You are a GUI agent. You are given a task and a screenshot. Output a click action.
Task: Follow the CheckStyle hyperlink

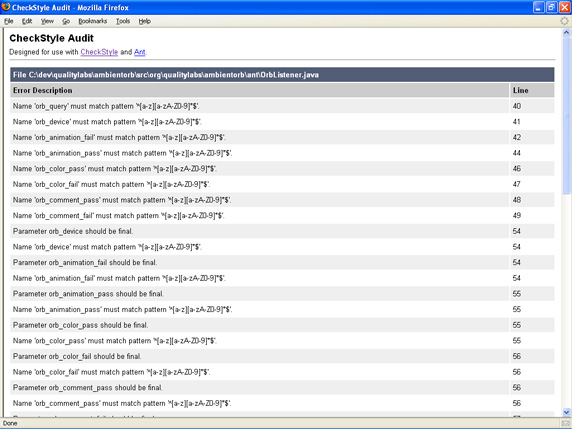pos(99,52)
